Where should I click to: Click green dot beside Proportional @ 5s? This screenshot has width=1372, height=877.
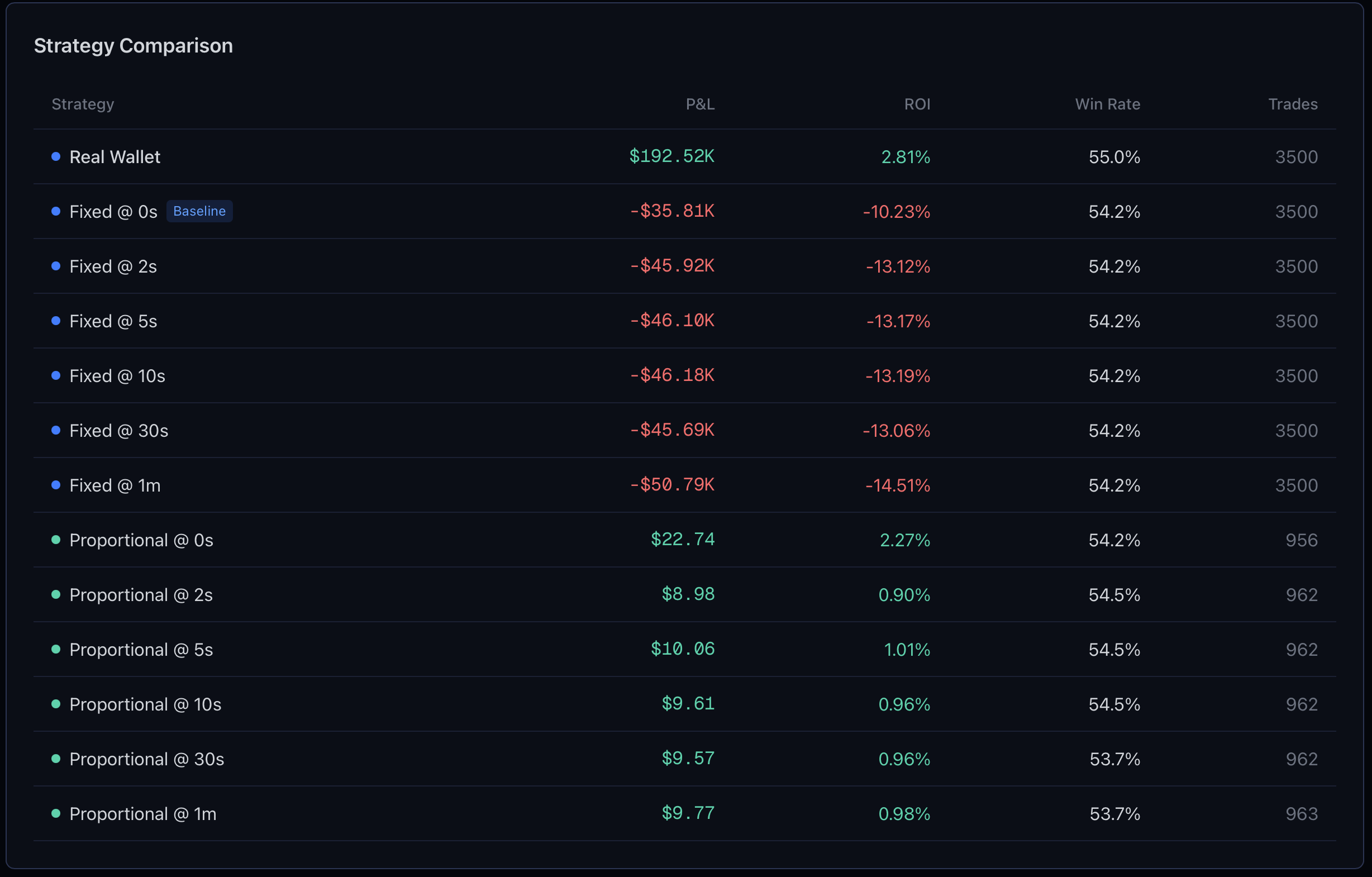56,649
